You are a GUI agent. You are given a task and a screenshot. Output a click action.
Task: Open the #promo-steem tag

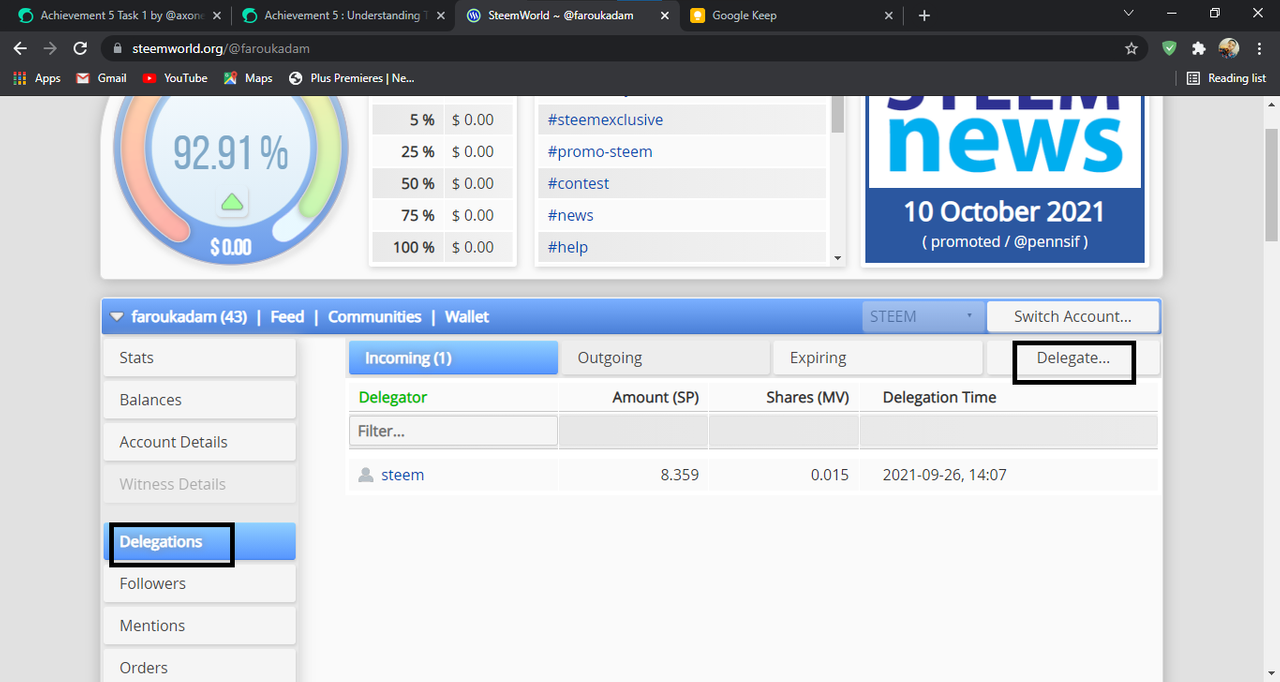point(600,152)
